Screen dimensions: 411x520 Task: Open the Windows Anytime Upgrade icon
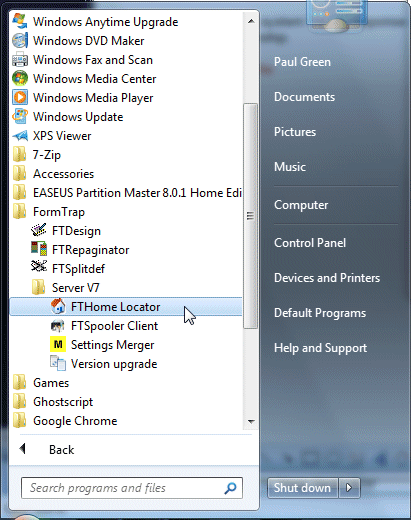click(20, 22)
